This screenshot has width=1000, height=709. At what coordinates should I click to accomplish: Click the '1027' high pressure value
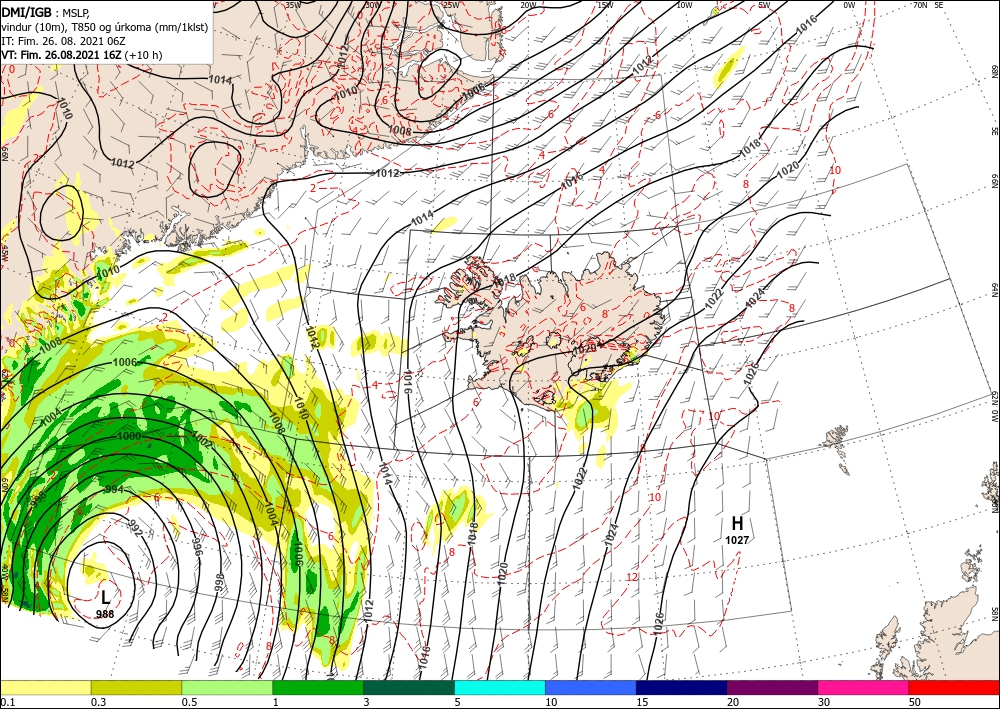coord(737,540)
